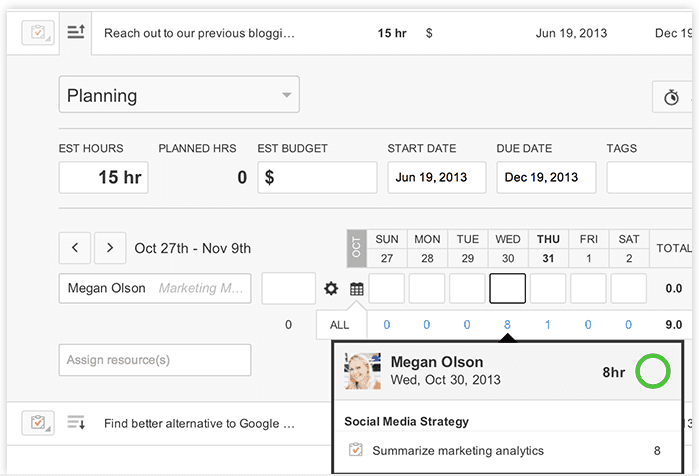Click the Start Date field Jun 19, 2013
Screen dimensions: 699x476
[x=437, y=177]
